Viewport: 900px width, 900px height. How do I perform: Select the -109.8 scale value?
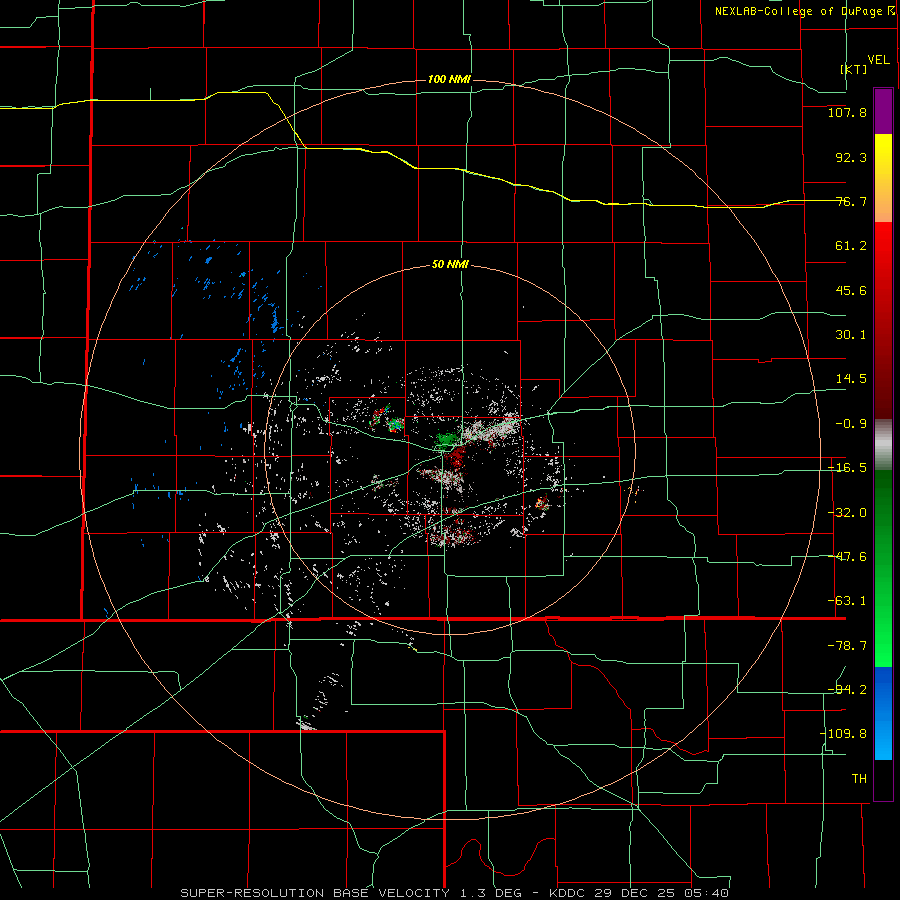[843, 734]
